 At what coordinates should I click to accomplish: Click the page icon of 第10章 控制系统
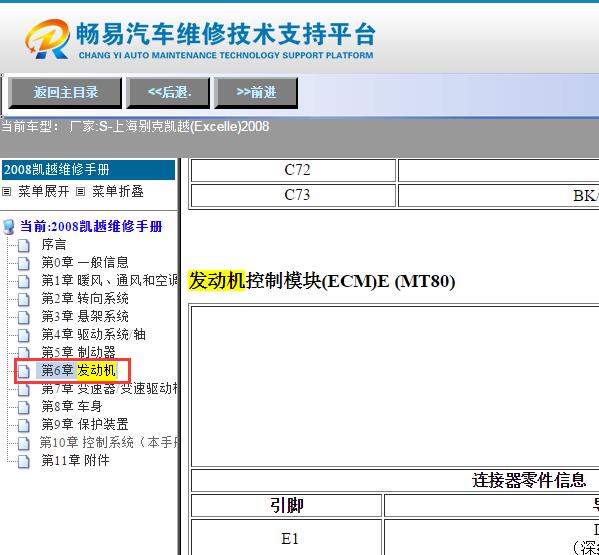pyautogui.click(x=24, y=443)
